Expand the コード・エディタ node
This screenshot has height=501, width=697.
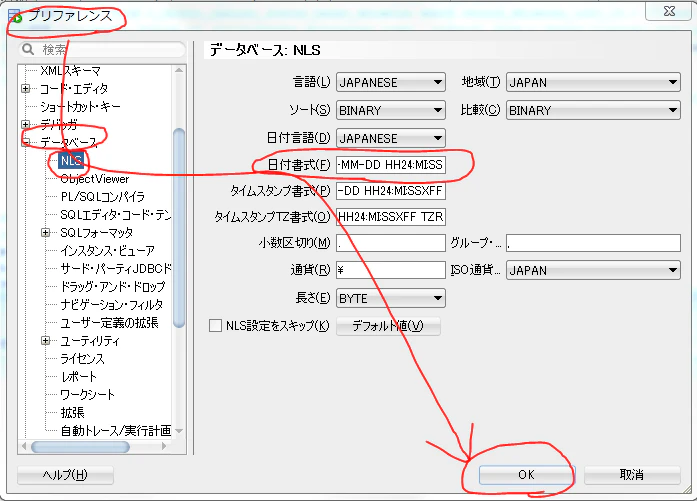pyautogui.click(x=26, y=89)
